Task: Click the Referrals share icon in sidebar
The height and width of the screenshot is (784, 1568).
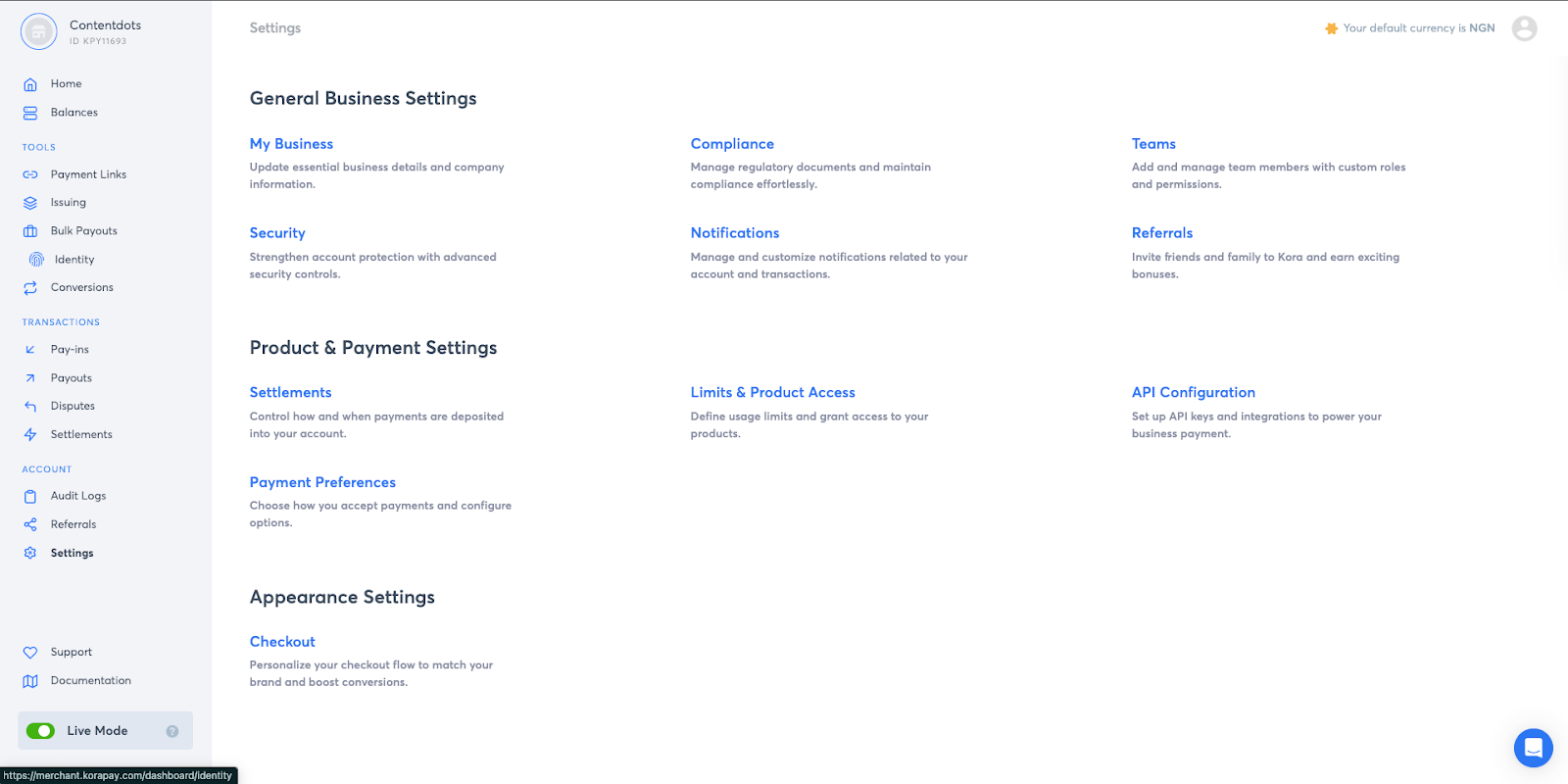Action: coord(30,524)
